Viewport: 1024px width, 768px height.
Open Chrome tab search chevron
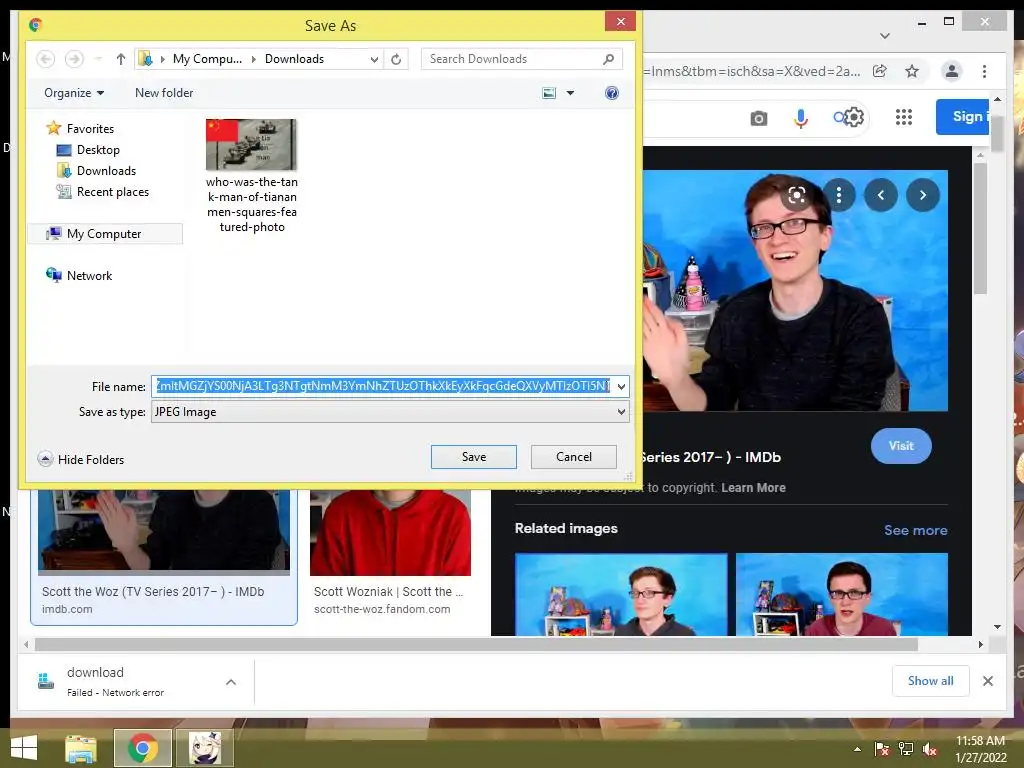[x=884, y=35]
